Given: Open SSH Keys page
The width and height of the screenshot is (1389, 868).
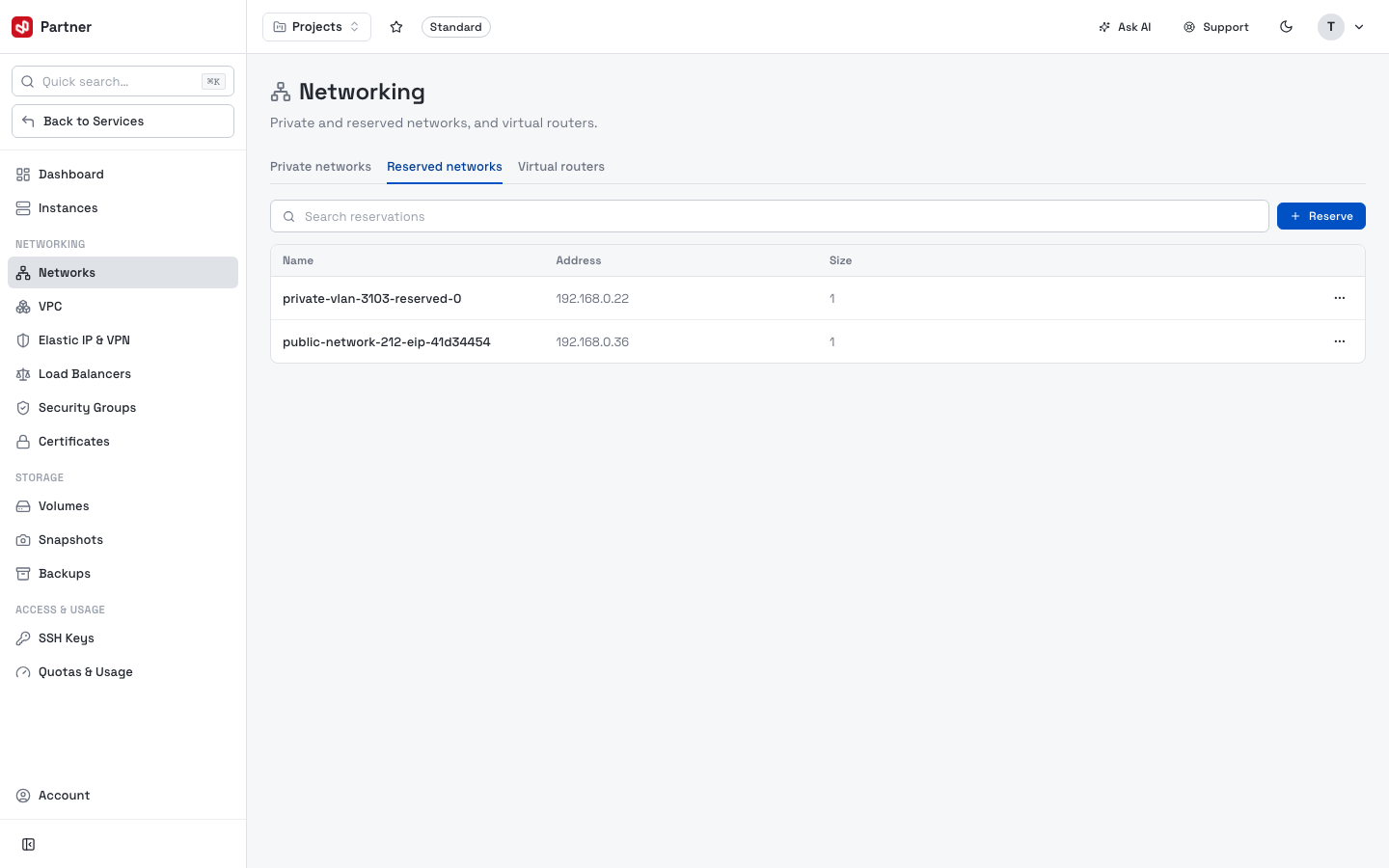Looking at the screenshot, I should 123,638.
